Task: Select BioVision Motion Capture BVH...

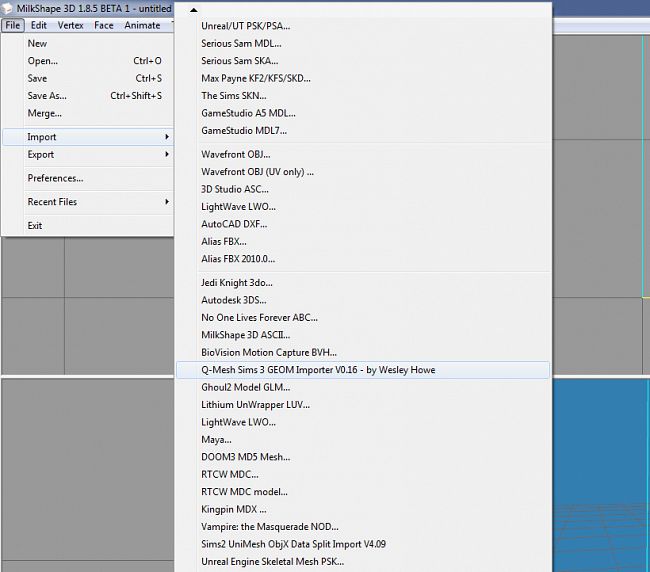Action: coord(268,353)
